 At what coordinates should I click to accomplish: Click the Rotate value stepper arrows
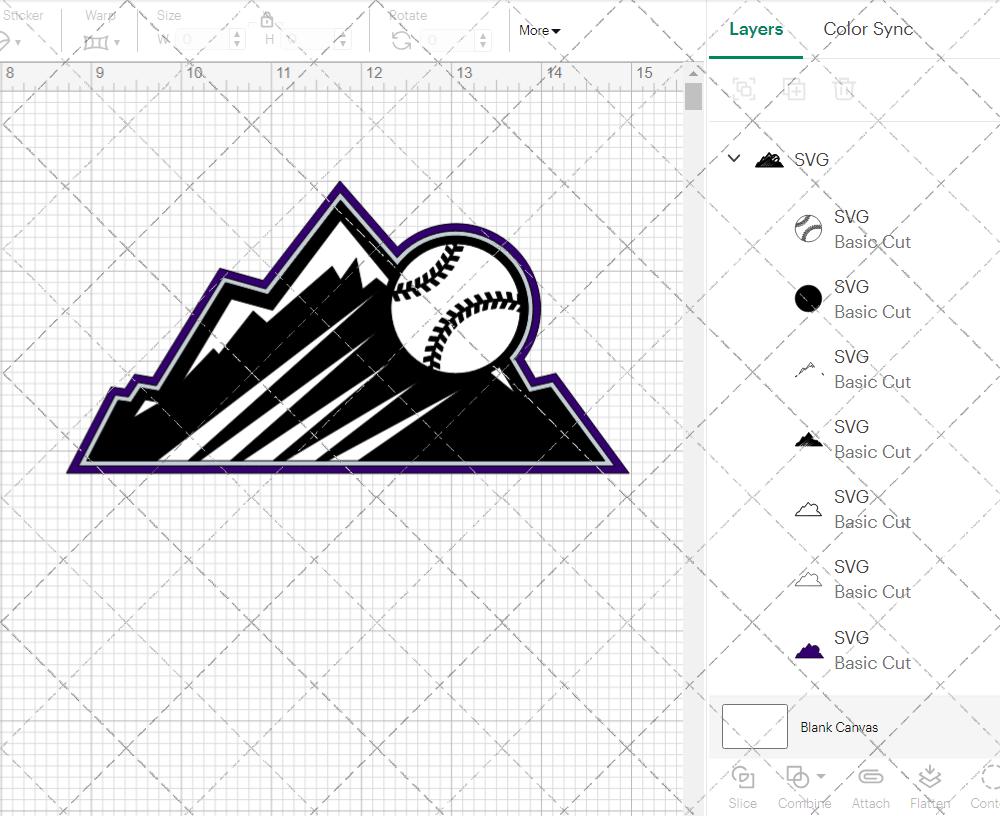(x=483, y=40)
